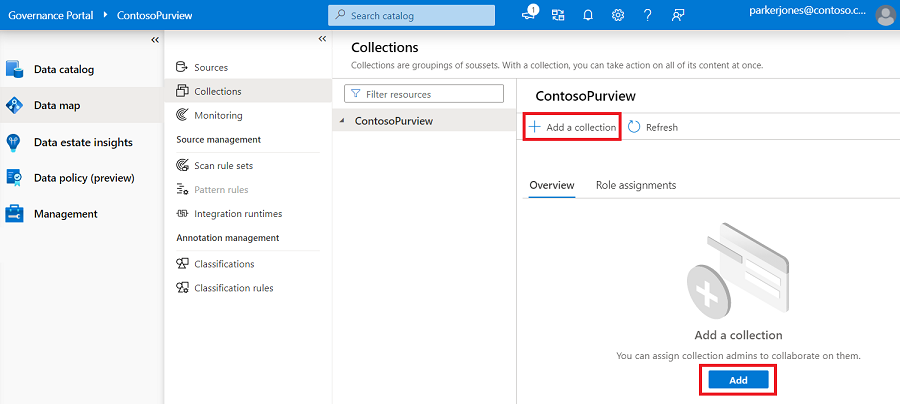
Task: Collapse the Data map submenu pane
Action: (x=322, y=39)
